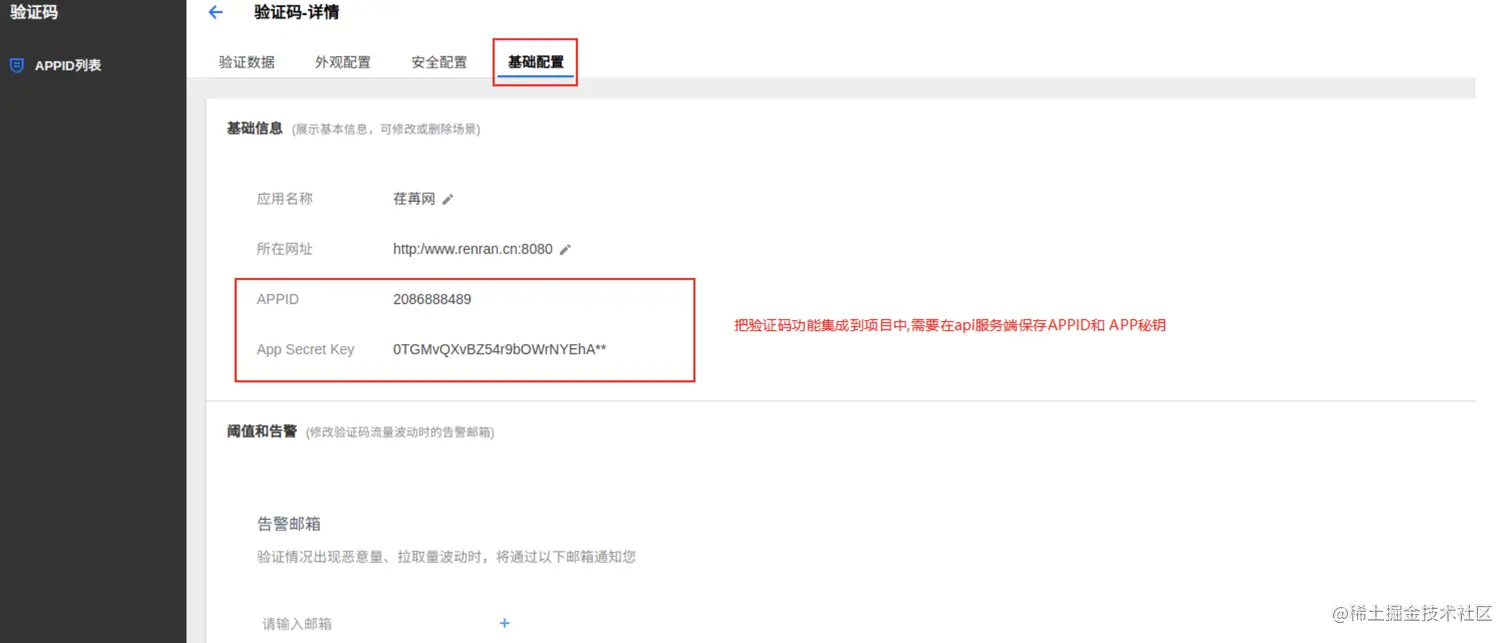Click the back arrow icon
Viewport: 1512px width, 643px height.
point(215,13)
